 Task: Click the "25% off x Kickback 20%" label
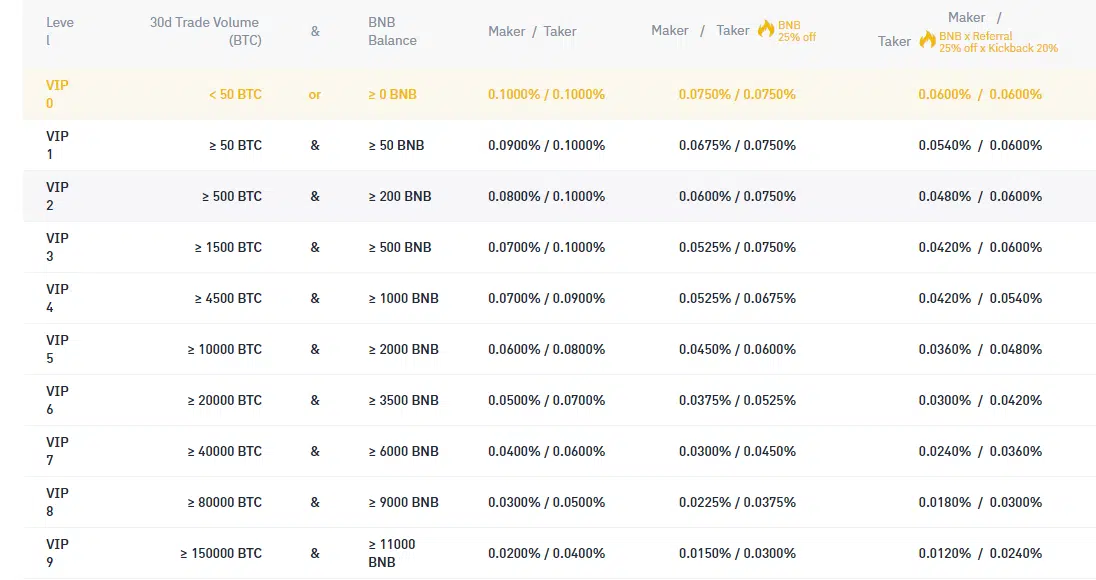pyautogui.click(x=998, y=48)
